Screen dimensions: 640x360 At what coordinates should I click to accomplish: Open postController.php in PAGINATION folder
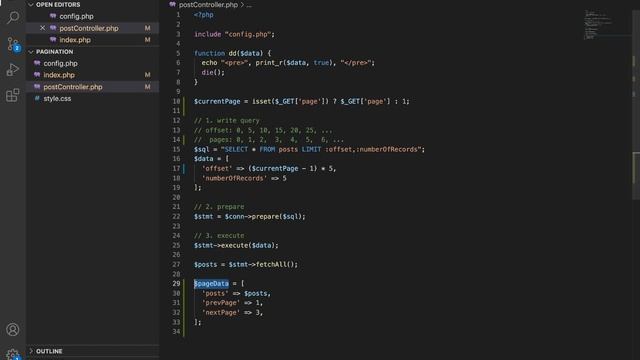pos(73,87)
